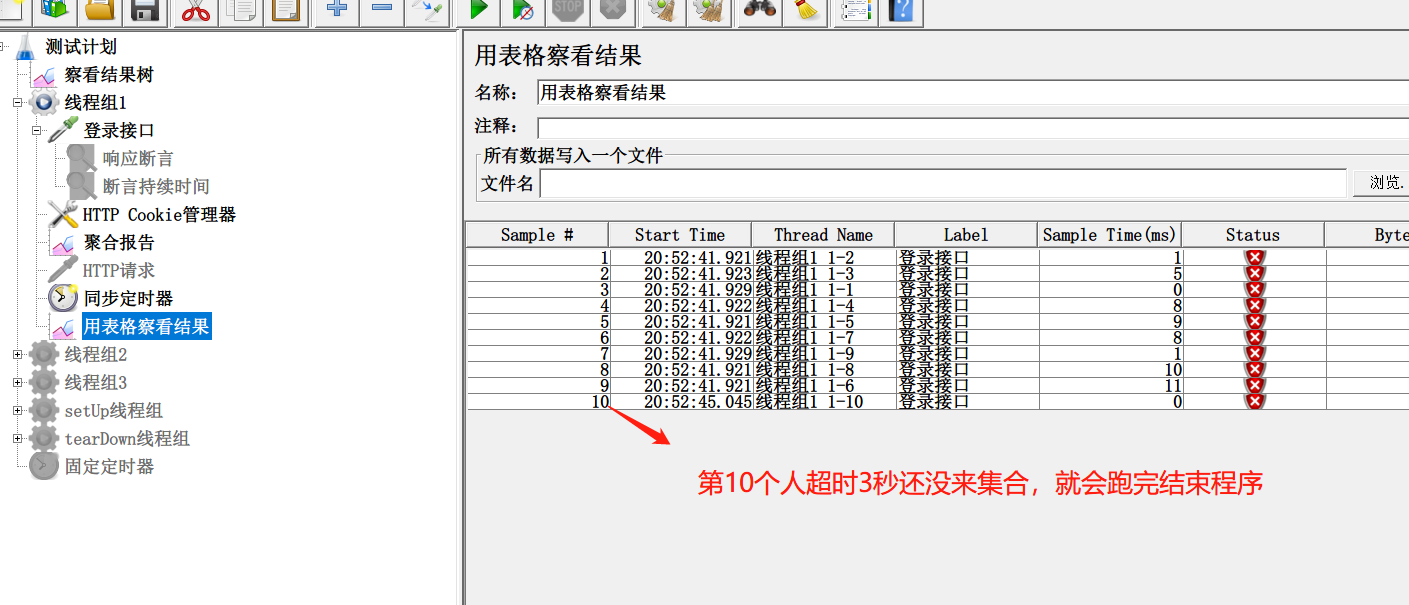The width and height of the screenshot is (1409, 605).
Task: Click the clock icon of 同步定时器
Action: tap(63, 298)
